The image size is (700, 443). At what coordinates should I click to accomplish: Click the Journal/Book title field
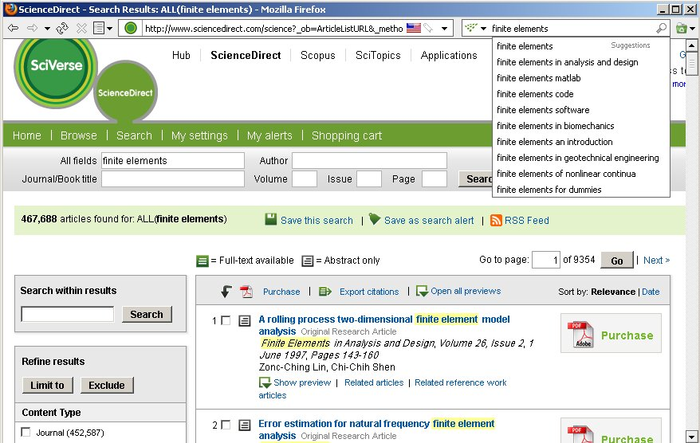click(x=173, y=179)
